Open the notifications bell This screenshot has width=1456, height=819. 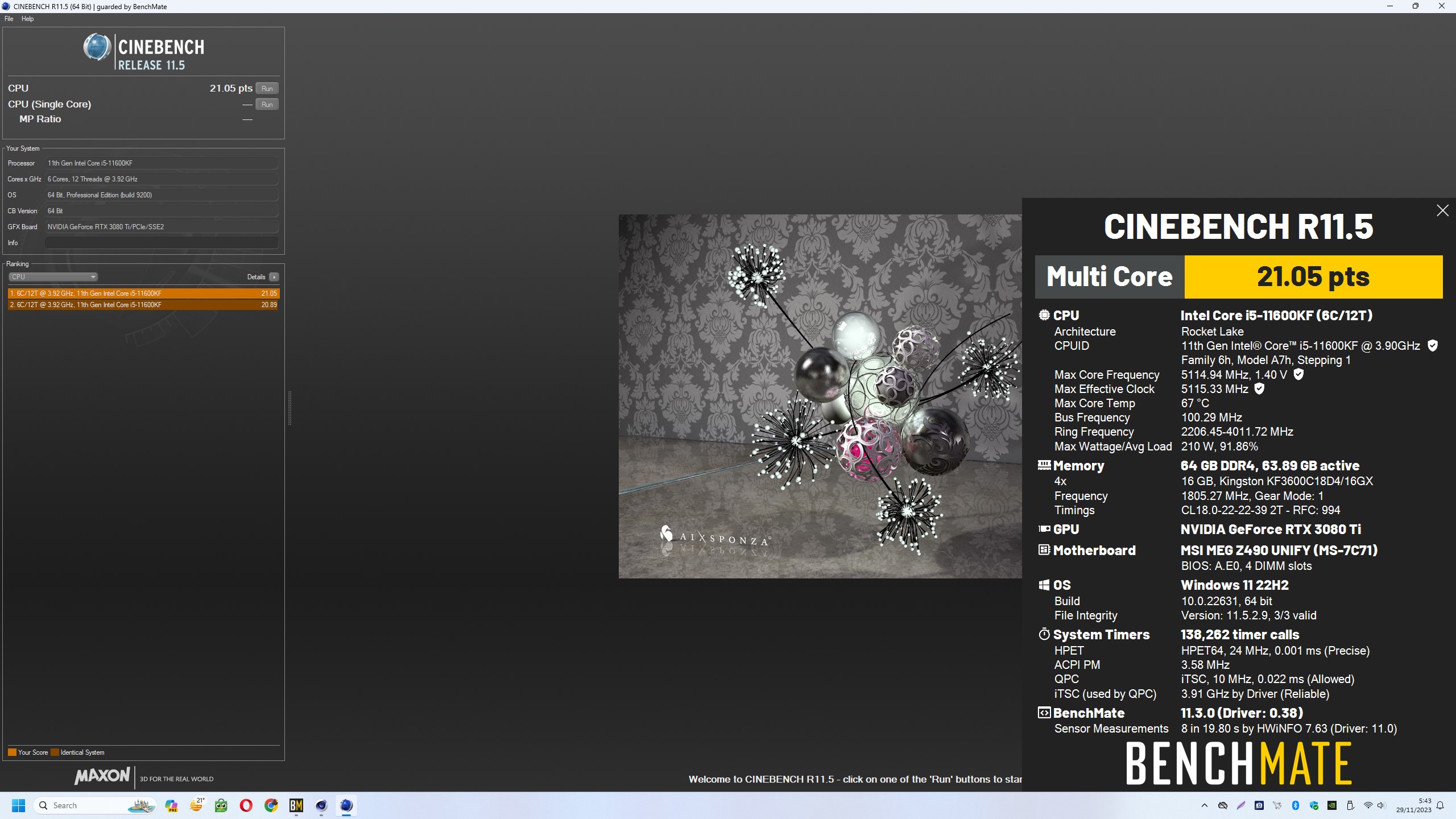[1440, 805]
